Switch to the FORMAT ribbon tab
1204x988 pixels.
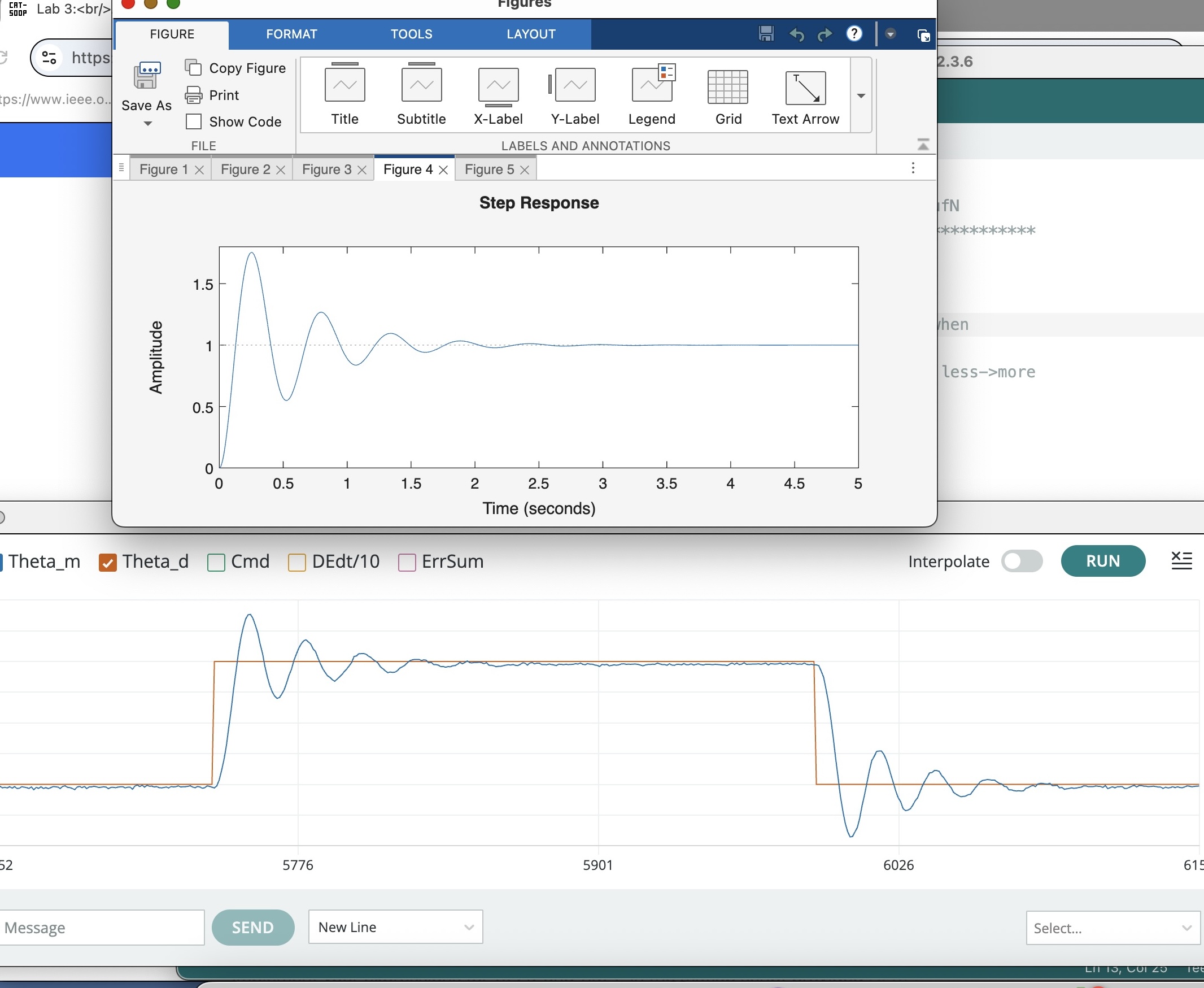(x=291, y=34)
